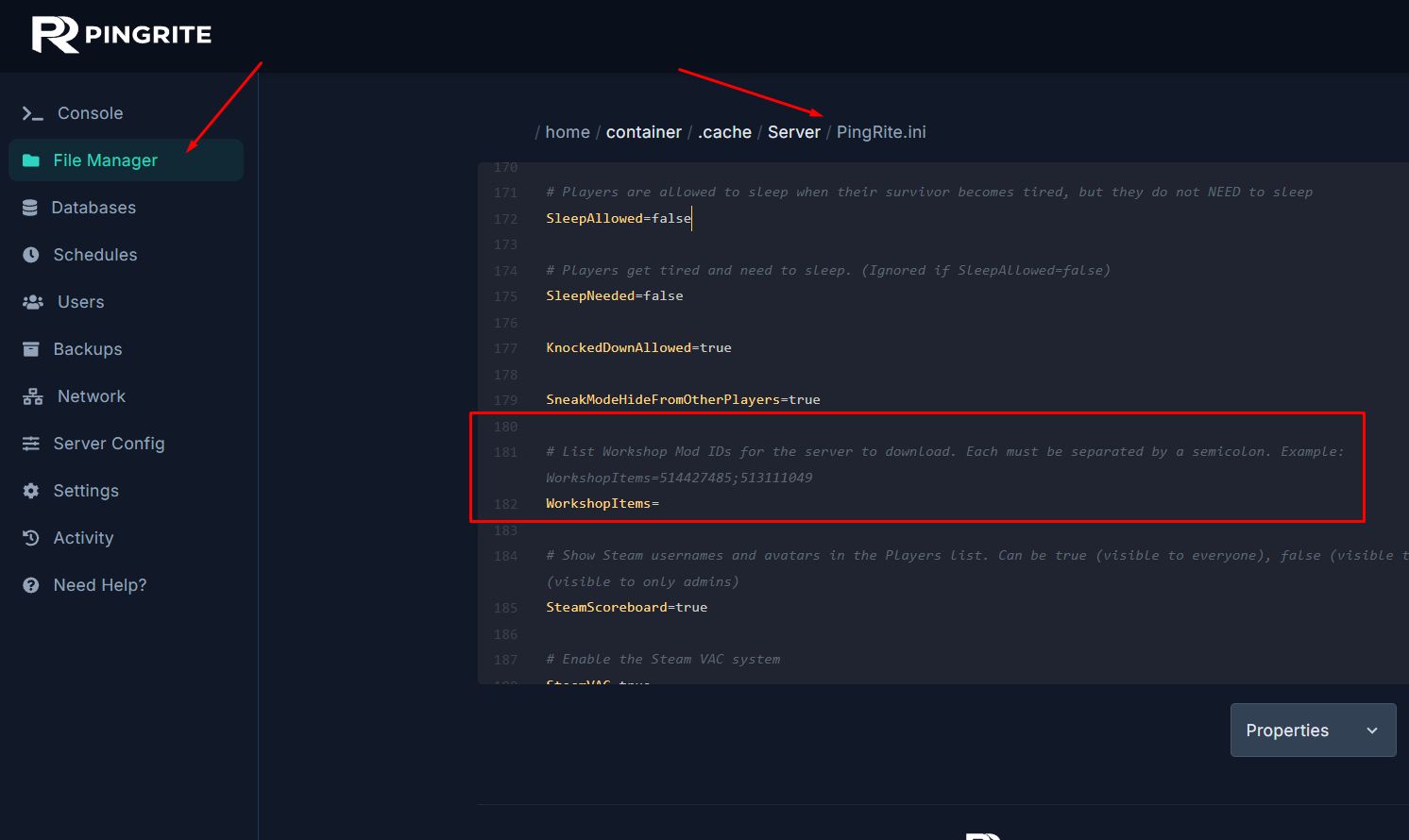The width and height of the screenshot is (1409, 840).
Task: Click the Network diagram icon
Action: tap(33, 396)
